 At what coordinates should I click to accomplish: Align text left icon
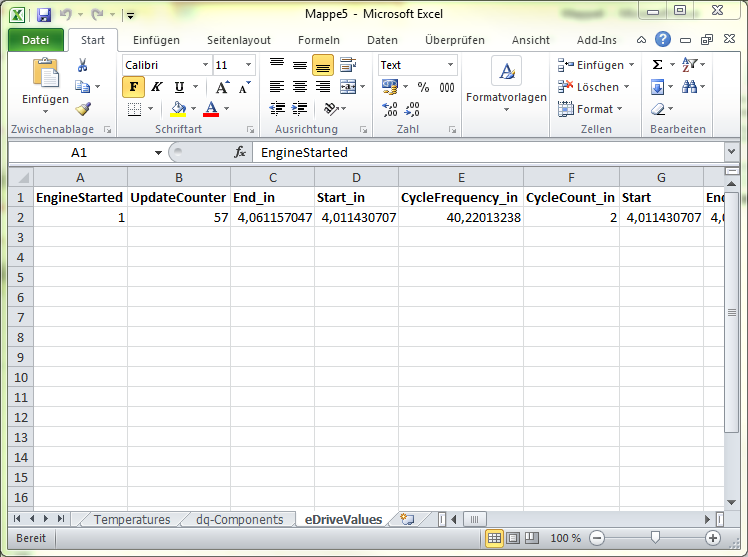pyautogui.click(x=277, y=87)
